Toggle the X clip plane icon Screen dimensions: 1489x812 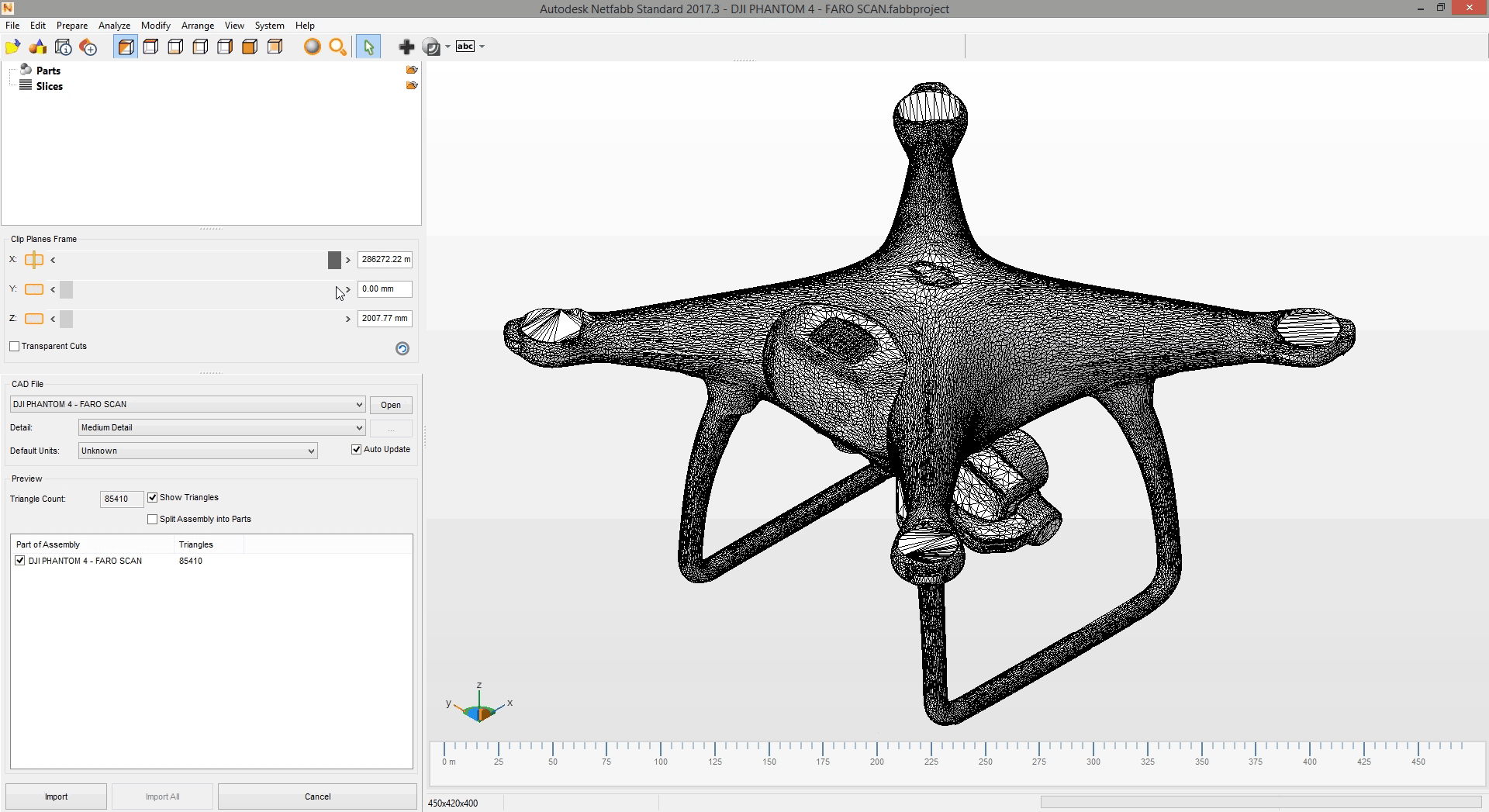(x=34, y=260)
